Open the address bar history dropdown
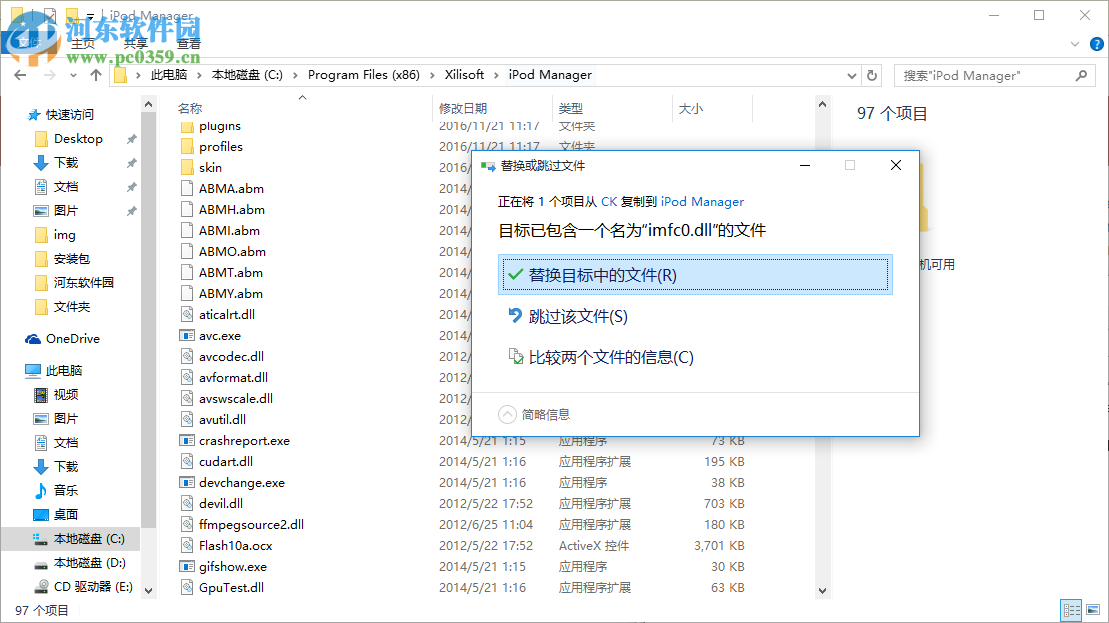The image size is (1109, 623). pyautogui.click(x=851, y=75)
